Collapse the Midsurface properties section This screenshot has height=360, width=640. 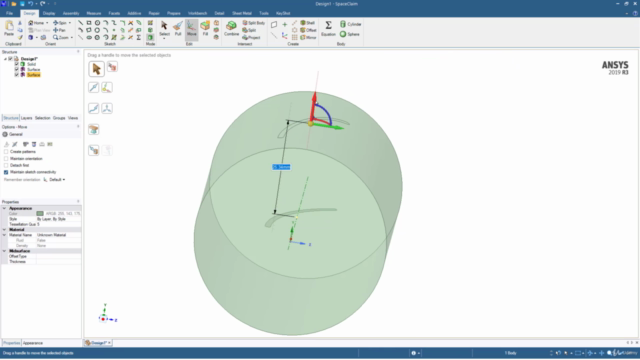point(4,251)
